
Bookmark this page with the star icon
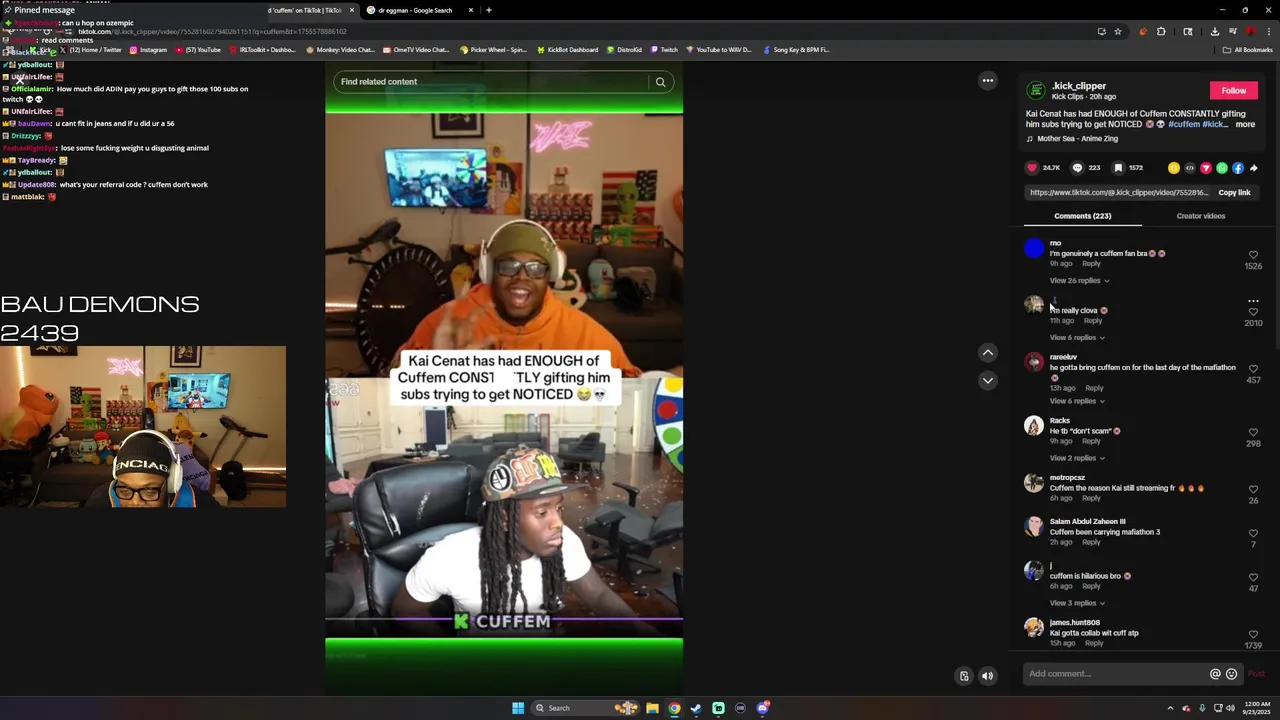(x=1118, y=31)
